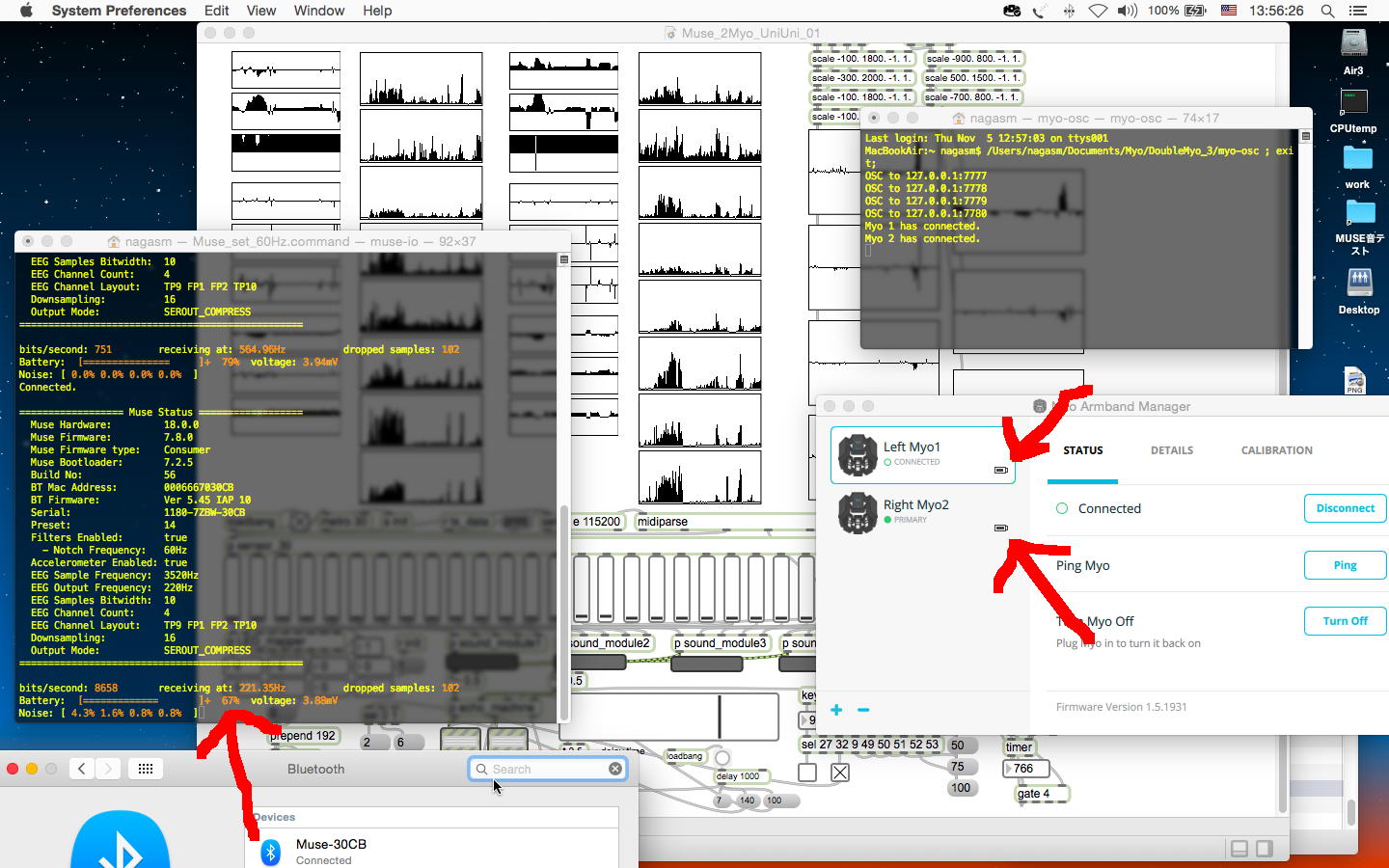Click the battery icon for Right Myo2
This screenshot has width=1389, height=868.
click(1000, 528)
